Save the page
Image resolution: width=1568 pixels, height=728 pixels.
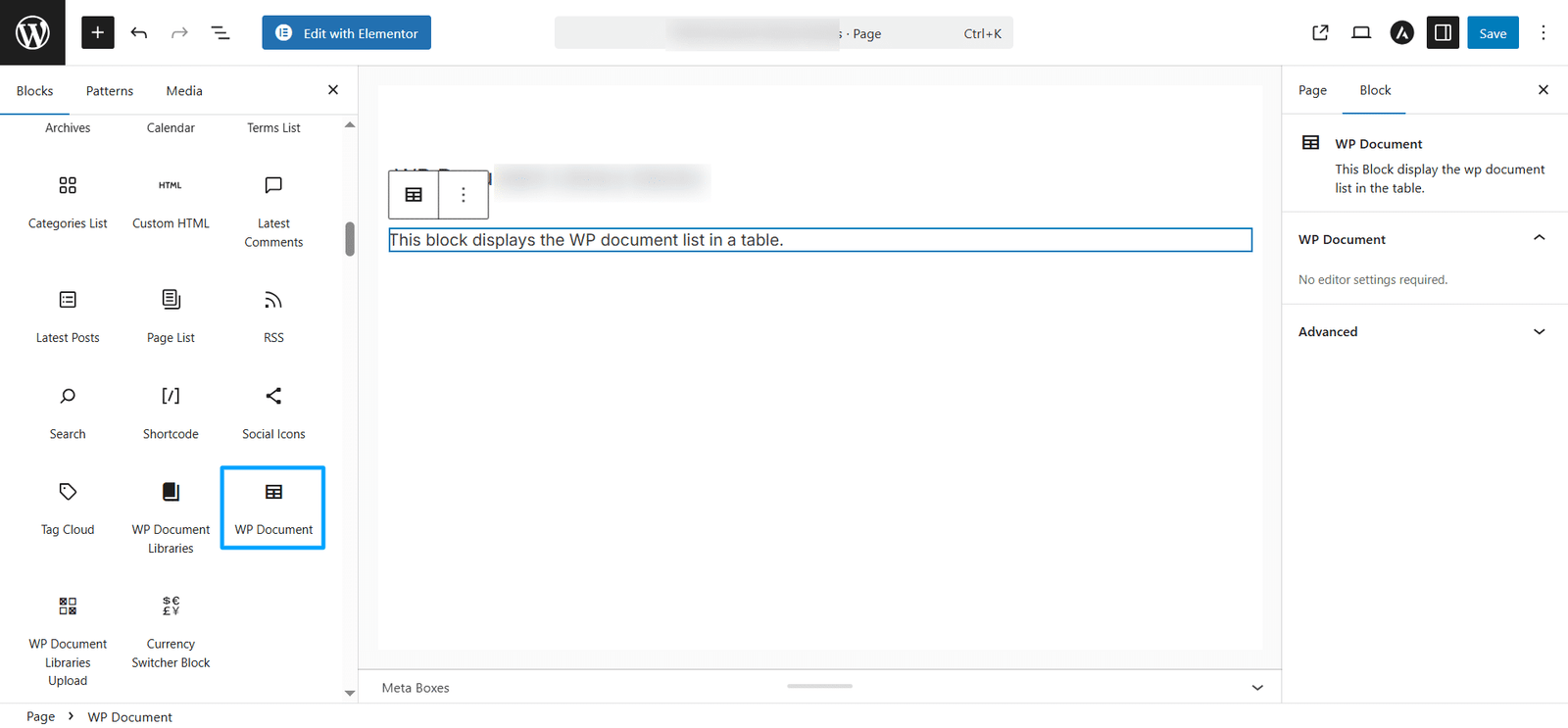[x=1493, y=32]
